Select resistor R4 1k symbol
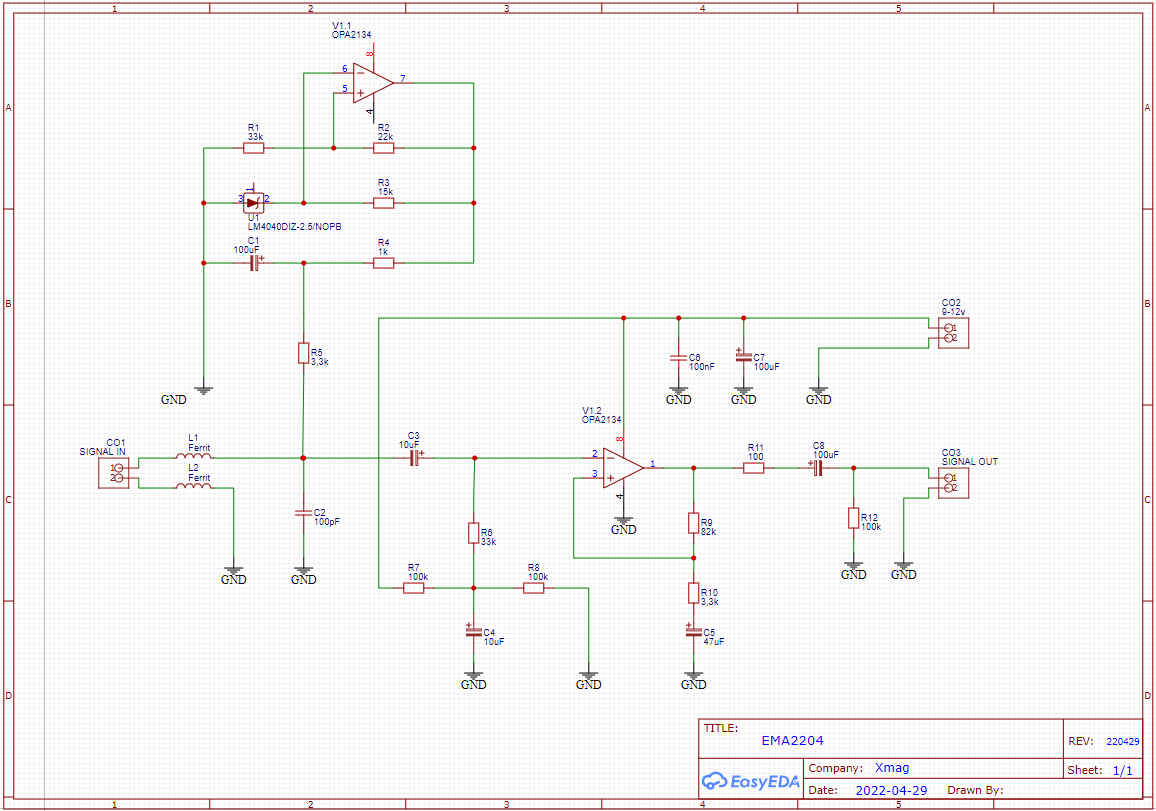Viewport: 1156px width, 811px height. (383, 262)
